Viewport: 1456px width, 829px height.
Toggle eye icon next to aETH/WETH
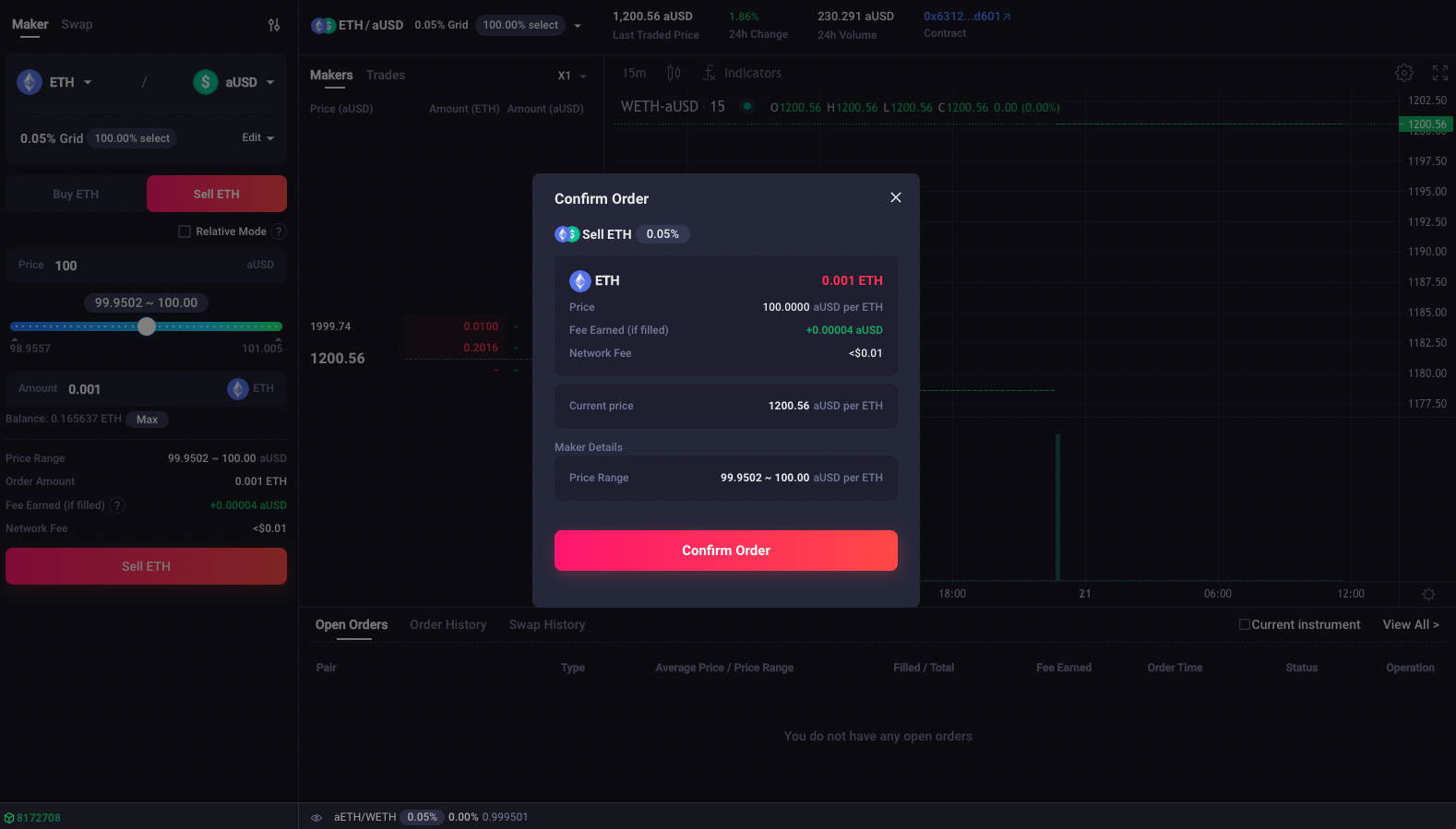click(x=316, y=817)
